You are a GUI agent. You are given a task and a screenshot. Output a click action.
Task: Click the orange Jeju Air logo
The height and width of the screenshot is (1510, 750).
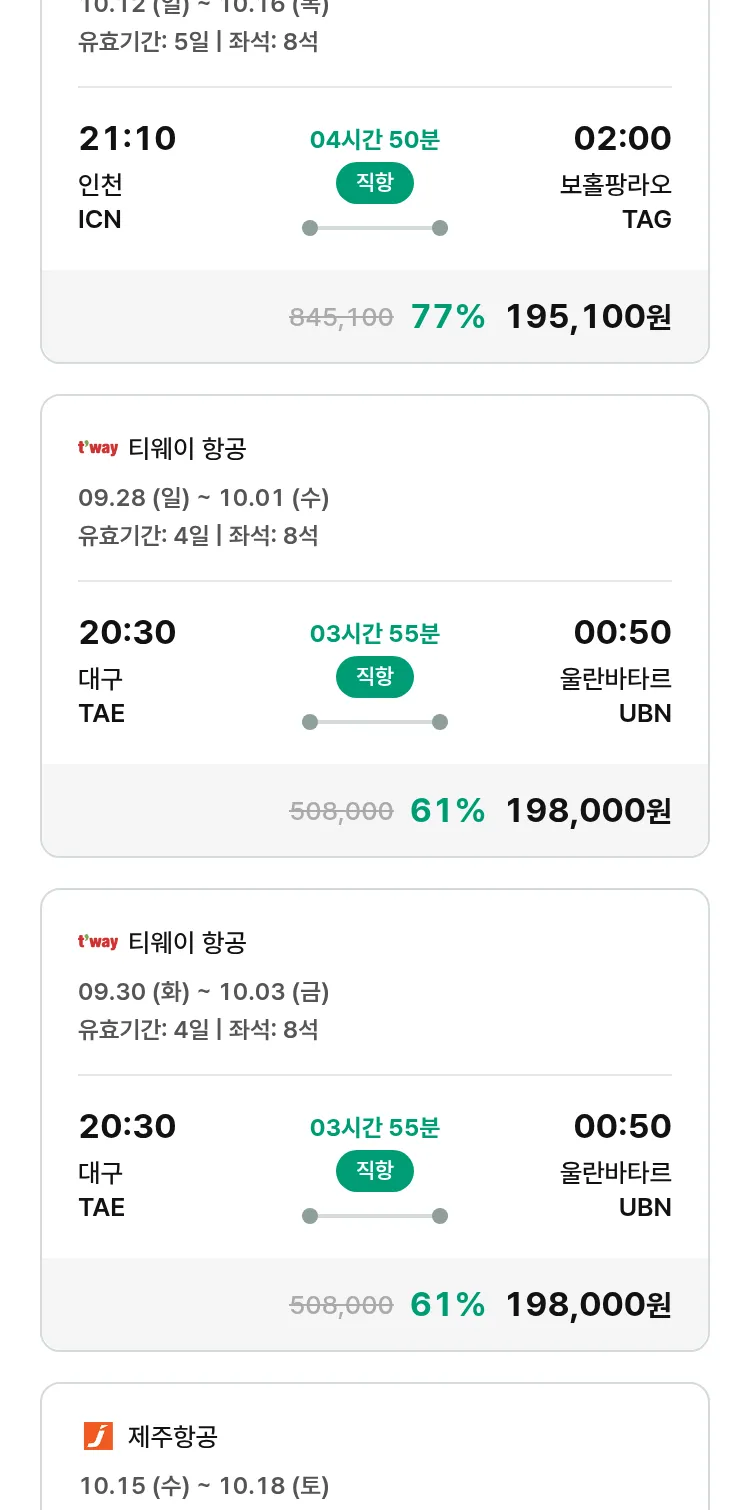(x=98, y=1437)
